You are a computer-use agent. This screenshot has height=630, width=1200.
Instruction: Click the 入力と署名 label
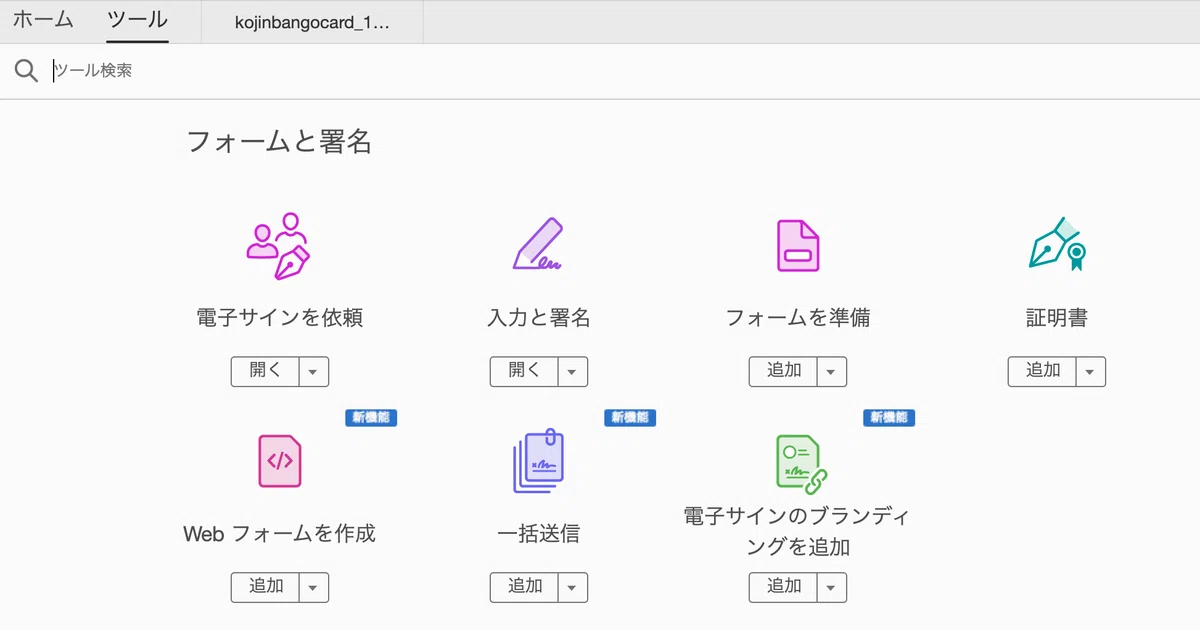click(x=539, y=319)
